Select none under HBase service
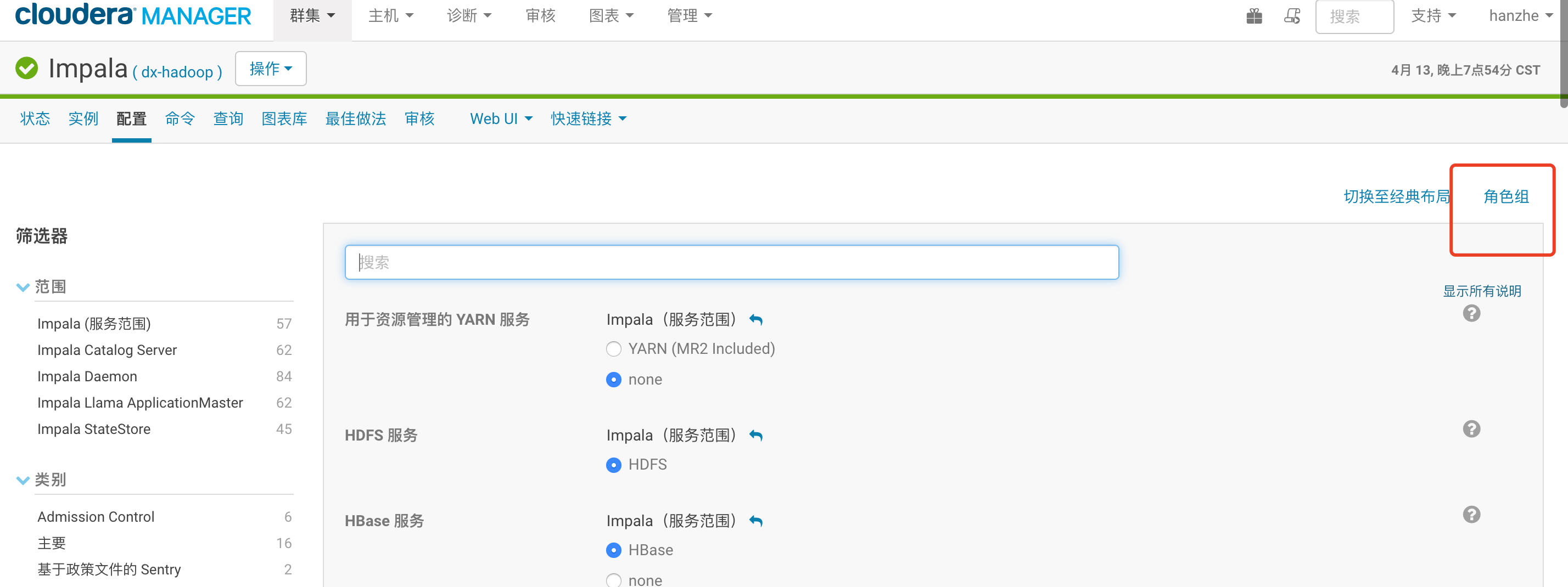 [614, 580]
